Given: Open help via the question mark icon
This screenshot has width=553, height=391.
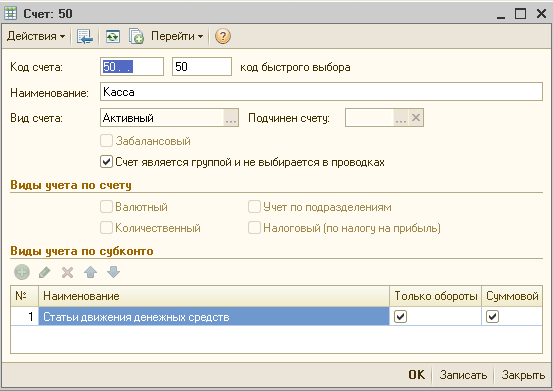Looking at the screenshot, I should pos(223,36).
